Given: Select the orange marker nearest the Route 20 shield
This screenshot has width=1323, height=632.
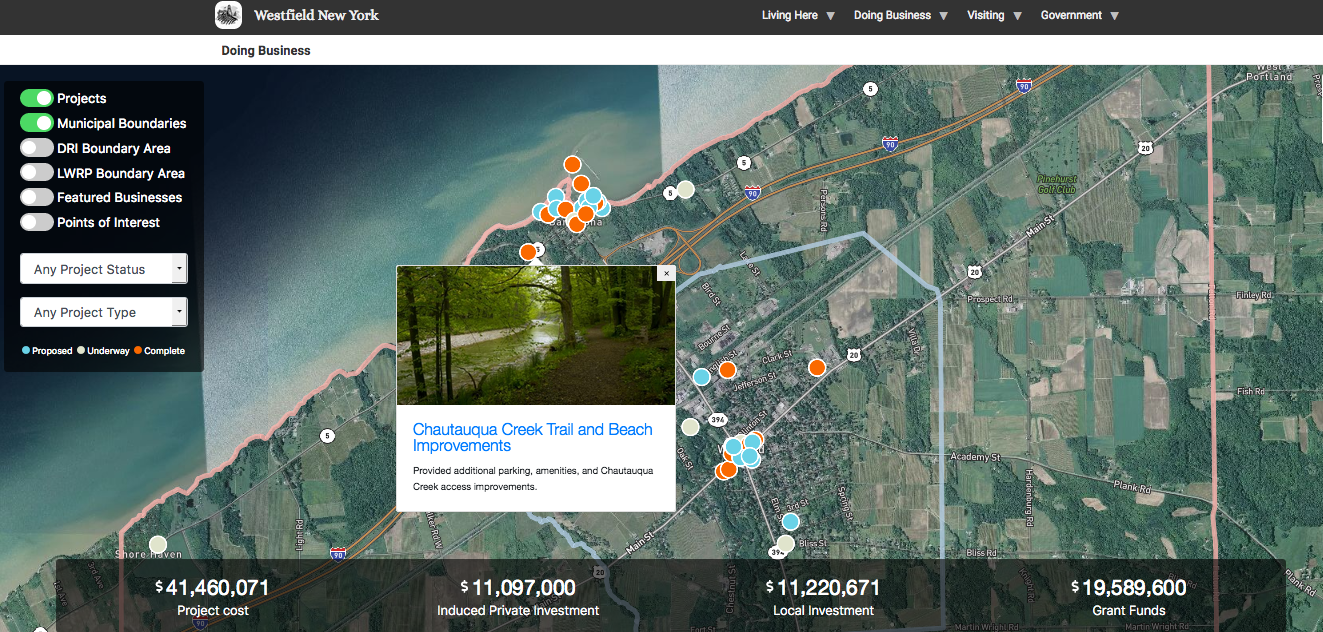Looking at the screenshot, I should 817,367.
